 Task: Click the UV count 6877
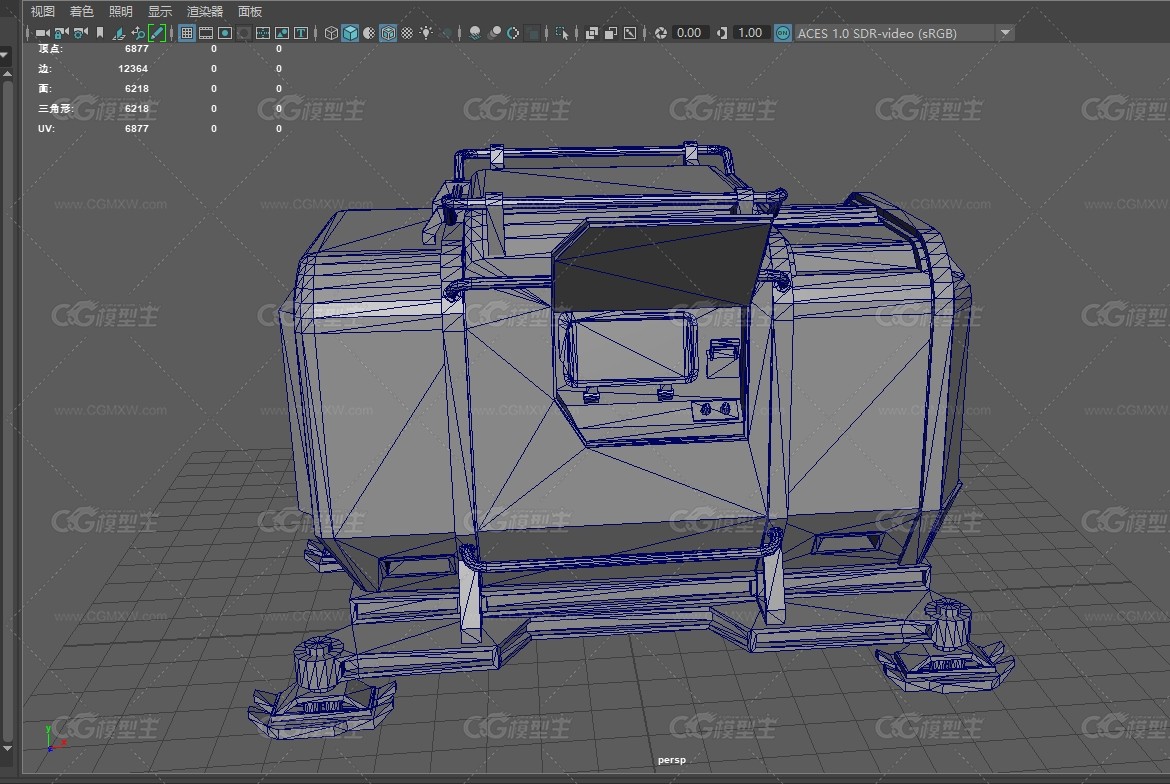tap(137, 128)
